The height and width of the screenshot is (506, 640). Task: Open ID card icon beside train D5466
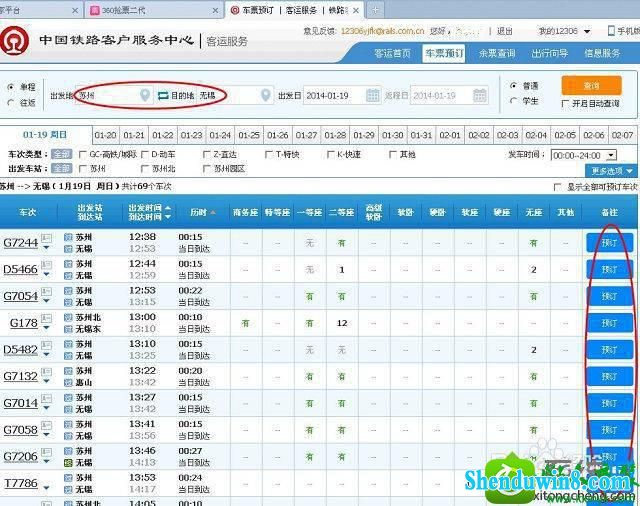point(47,264)
